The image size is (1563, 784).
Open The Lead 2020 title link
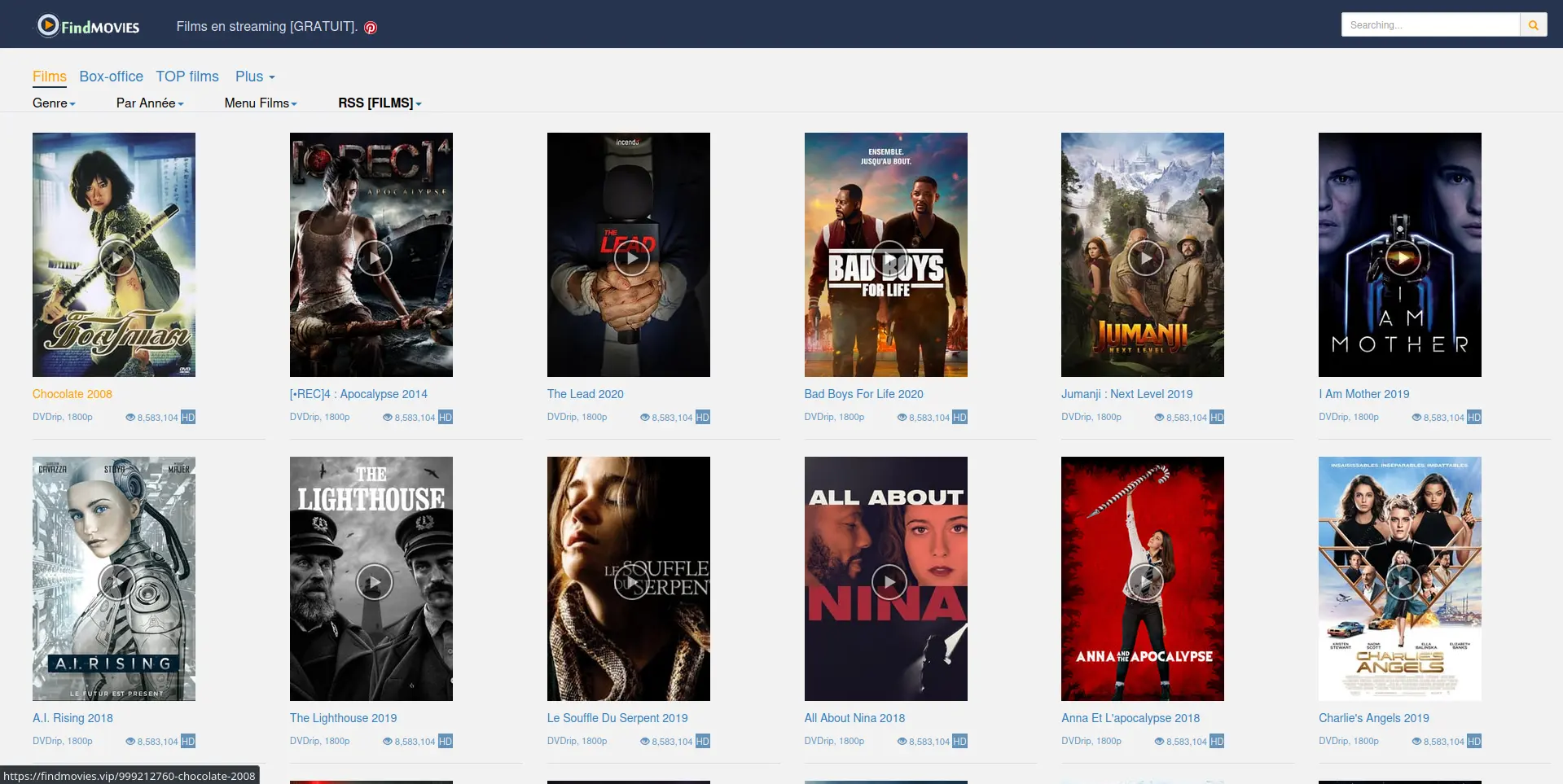click(586, 394)
